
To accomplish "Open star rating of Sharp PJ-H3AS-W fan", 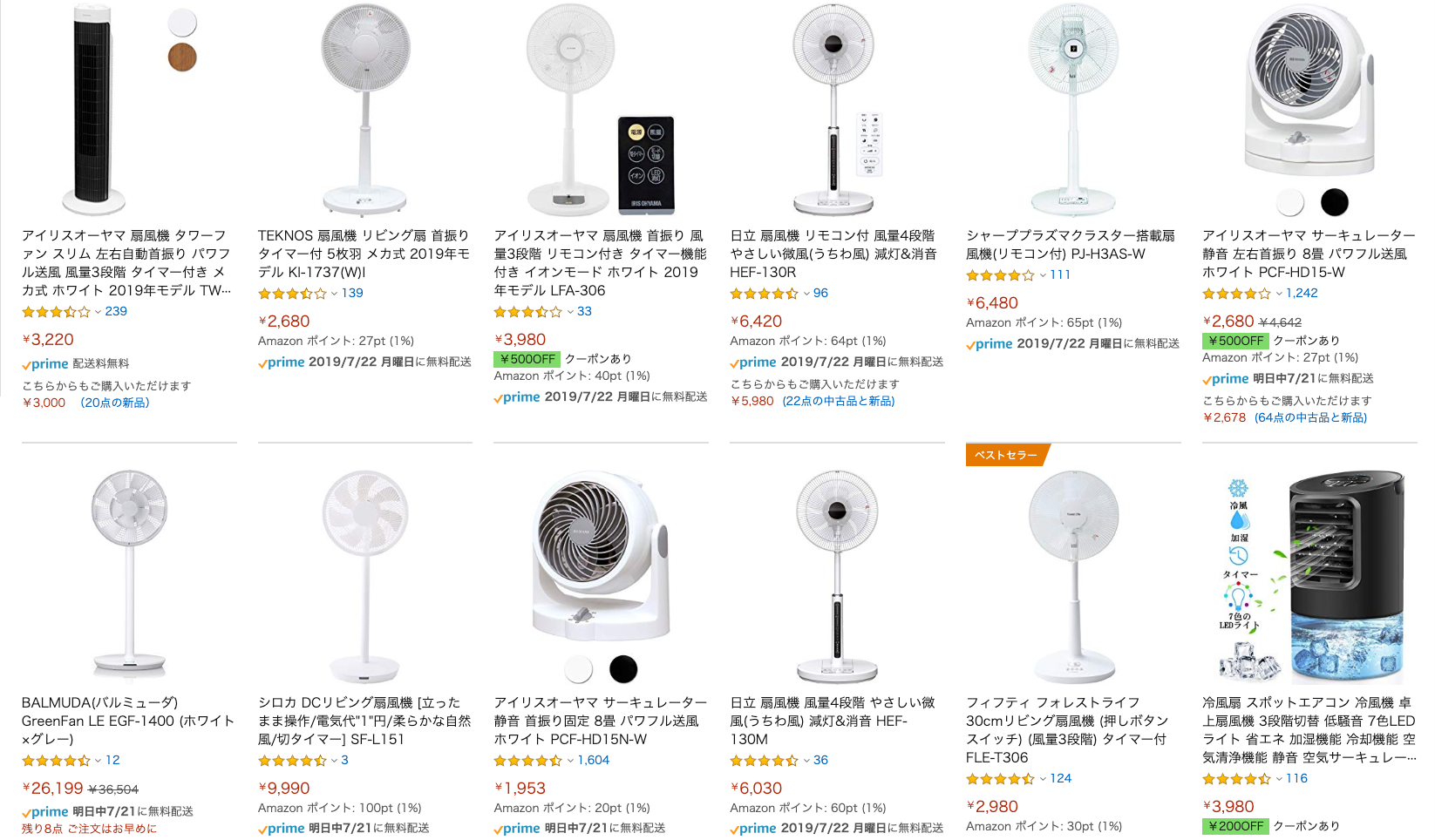I will [1000, 275].
